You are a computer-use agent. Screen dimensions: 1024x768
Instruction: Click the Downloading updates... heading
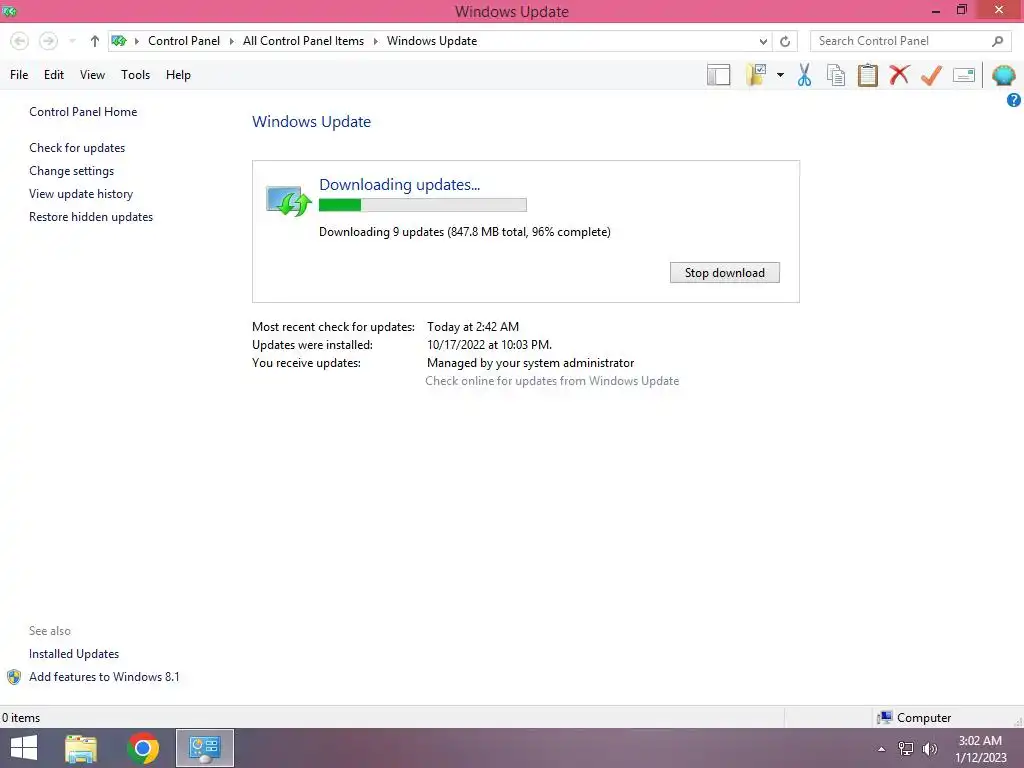(399, 185)
